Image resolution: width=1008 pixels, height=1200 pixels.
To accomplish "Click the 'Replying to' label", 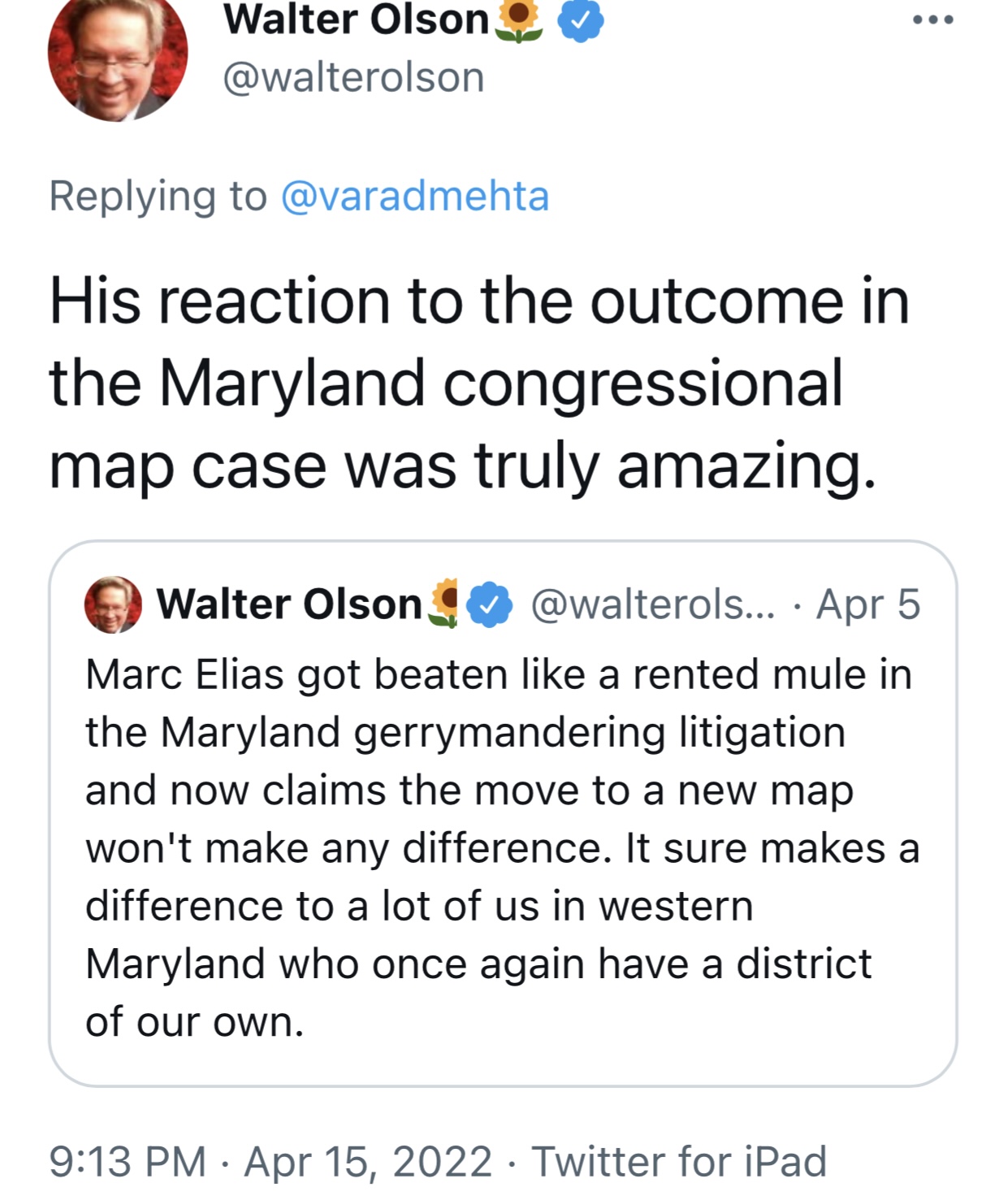I will point(158,197).
